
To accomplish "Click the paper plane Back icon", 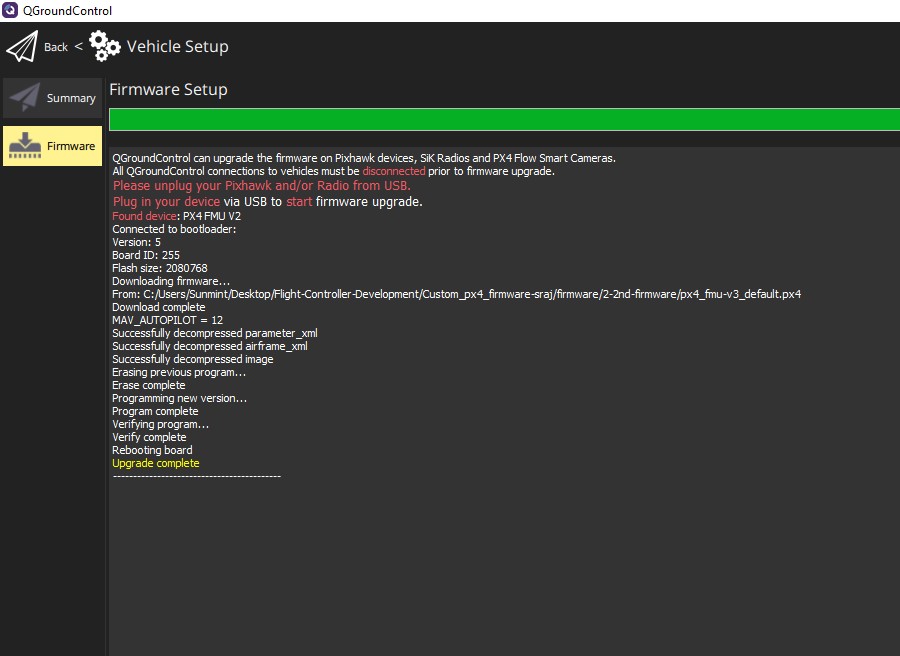I will (22, 46).
